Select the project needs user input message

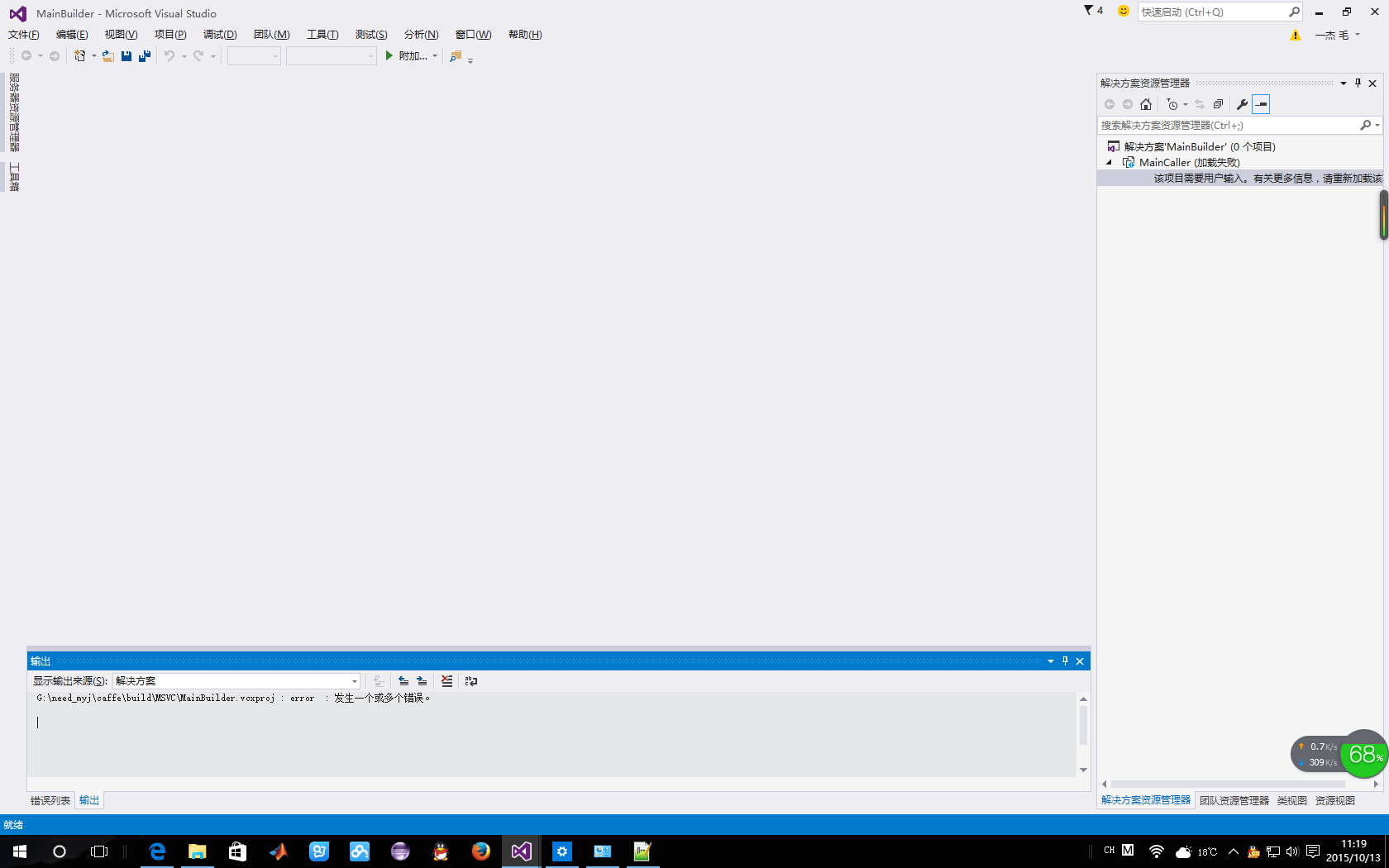pos(1267,179)
